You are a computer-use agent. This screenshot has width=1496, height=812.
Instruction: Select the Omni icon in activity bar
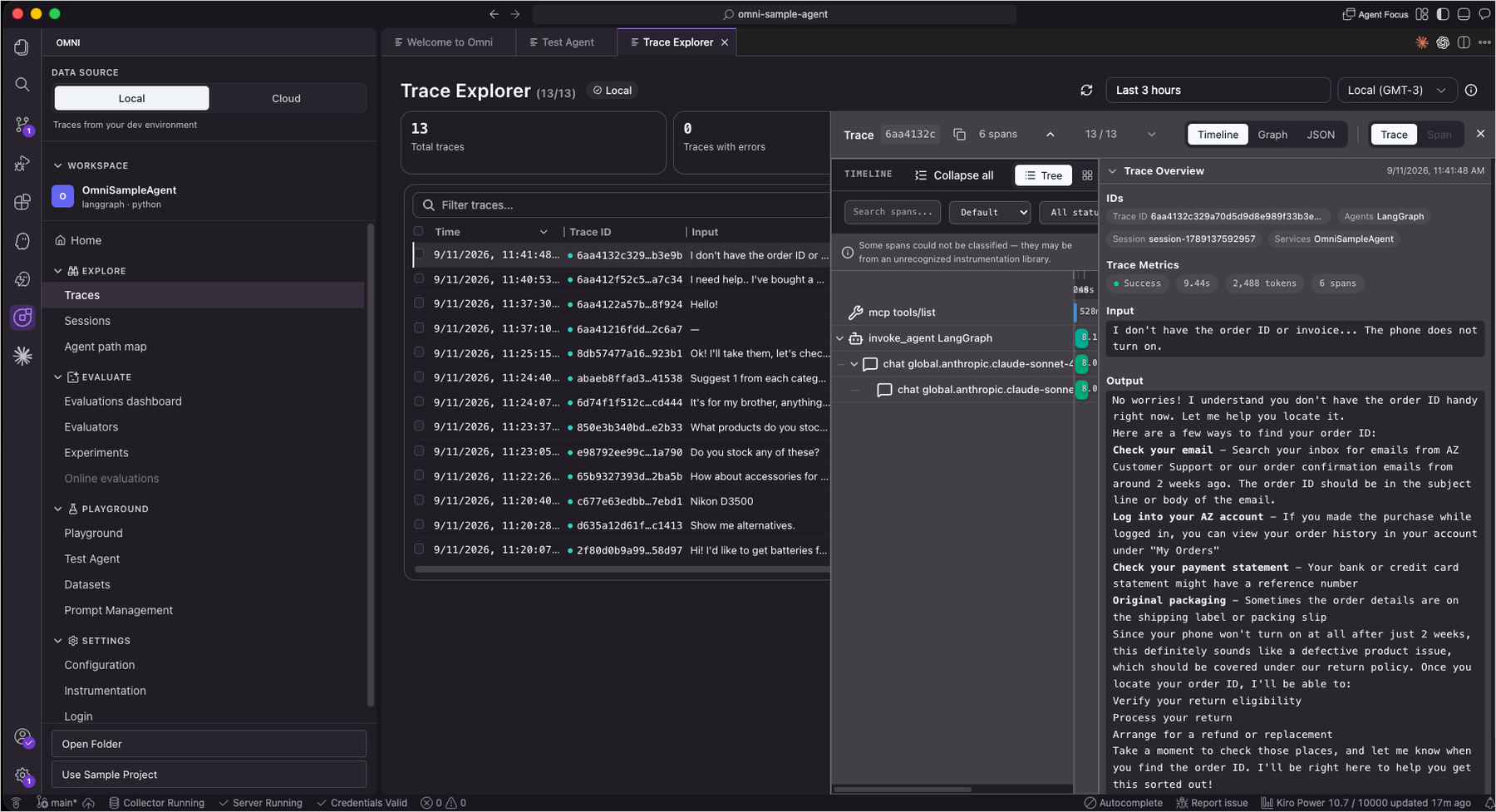[22, 317]
